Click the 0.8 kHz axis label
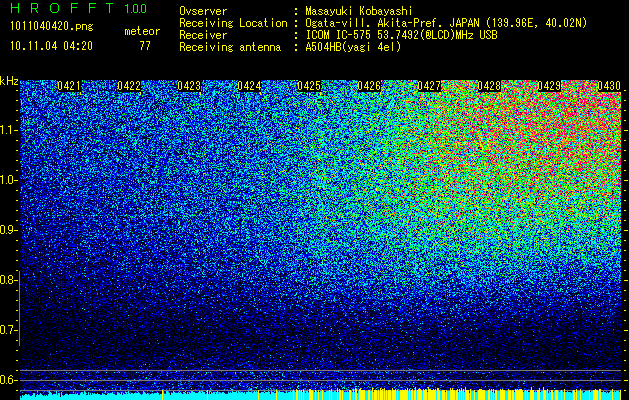The height and width of the screenshot is (400, 629). (x=8, y=280)
